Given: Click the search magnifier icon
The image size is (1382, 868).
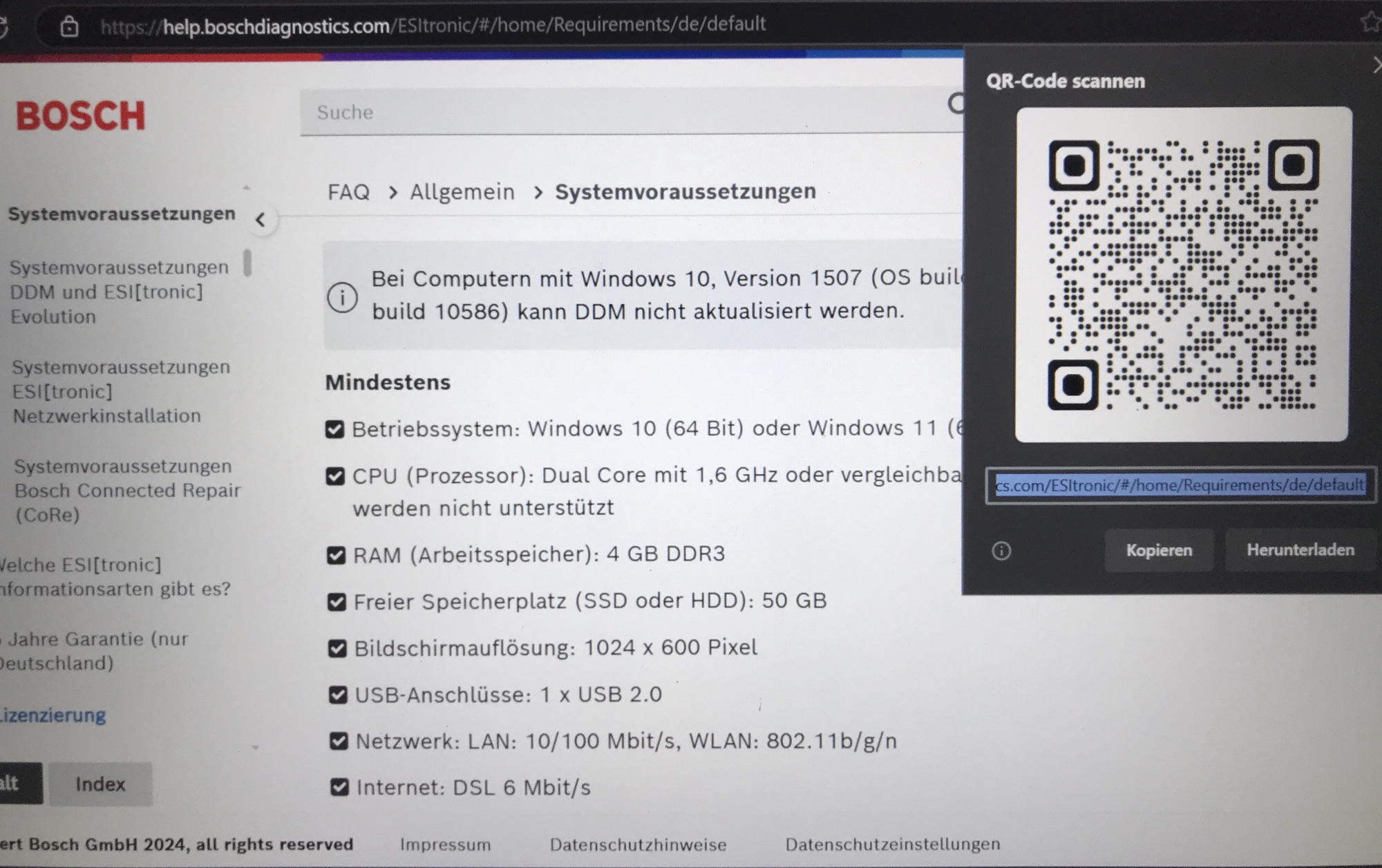Looking at the screenshot, I should pyautogui.click(x=956, y=104).
